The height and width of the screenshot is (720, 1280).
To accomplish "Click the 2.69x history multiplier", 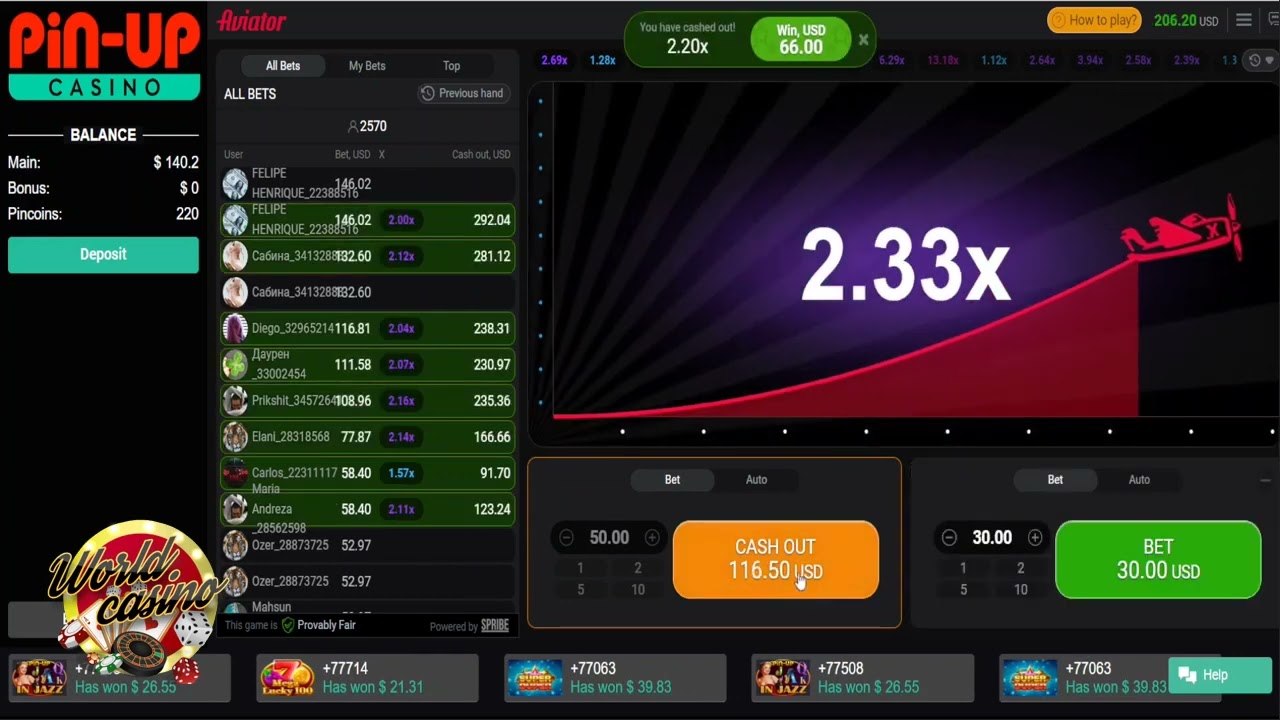I will [554, 61].
